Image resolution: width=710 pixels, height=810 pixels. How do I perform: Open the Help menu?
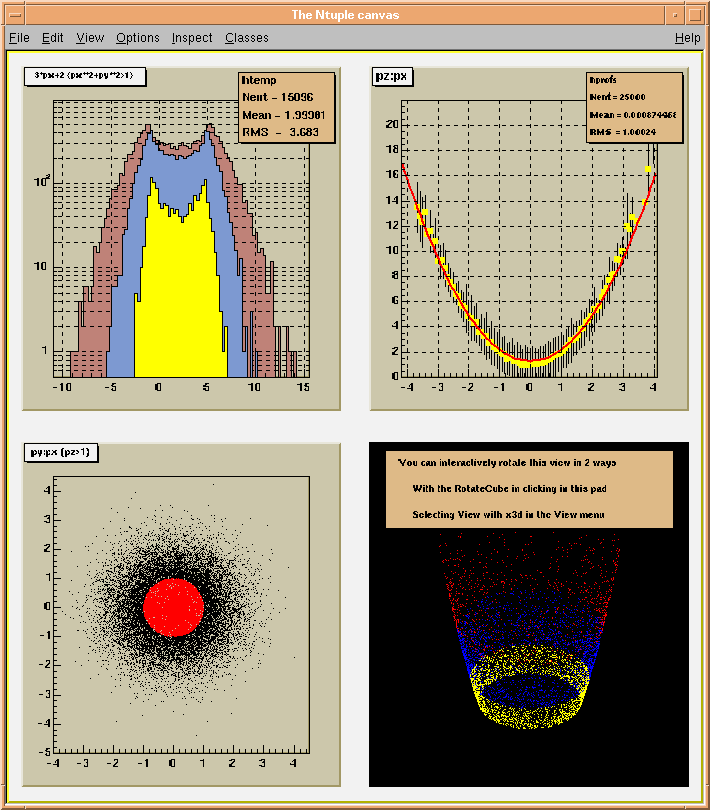coord(687,38)
